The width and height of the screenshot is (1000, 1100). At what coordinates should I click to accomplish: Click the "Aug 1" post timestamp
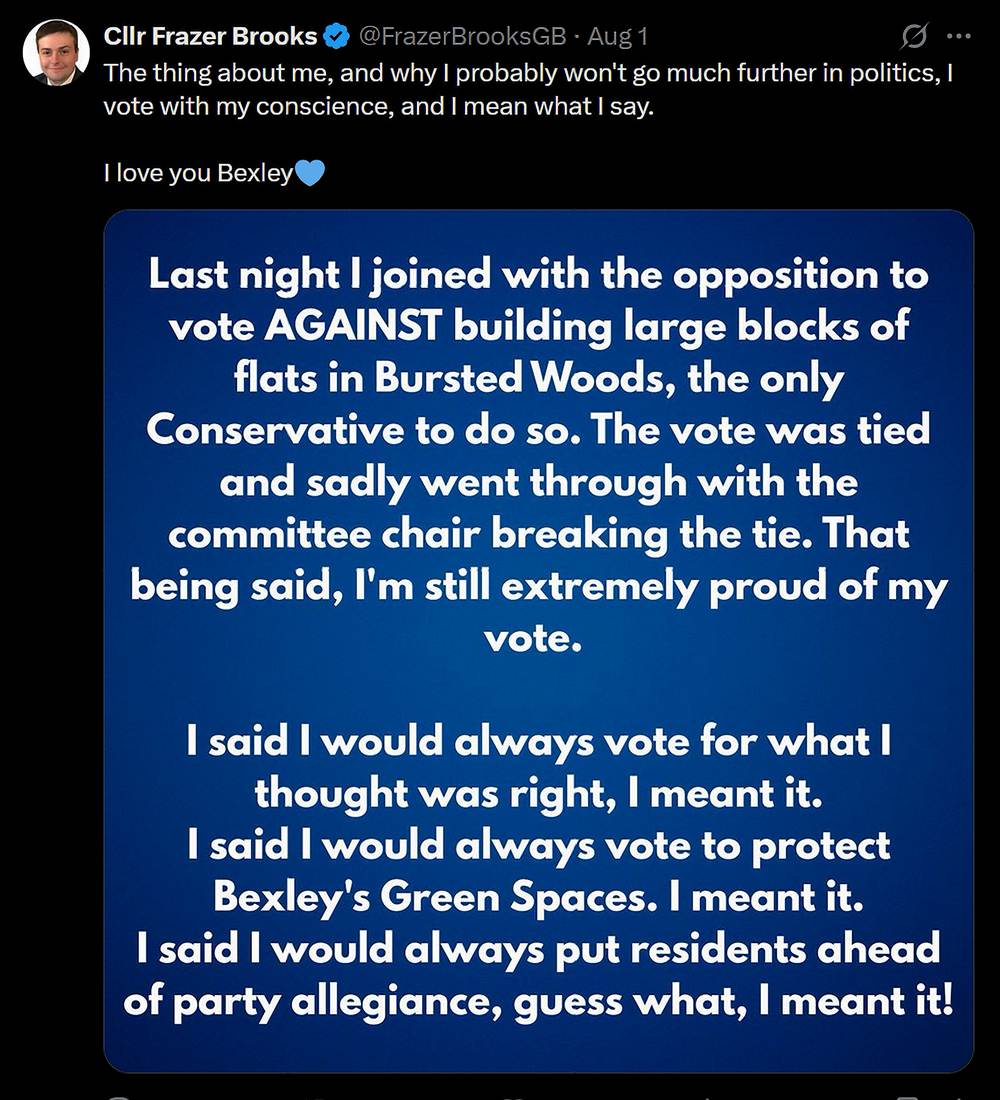(618, 37)
